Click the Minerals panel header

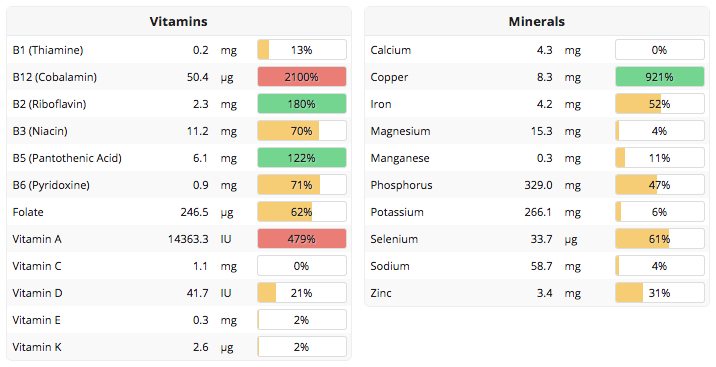coord(537,21)
